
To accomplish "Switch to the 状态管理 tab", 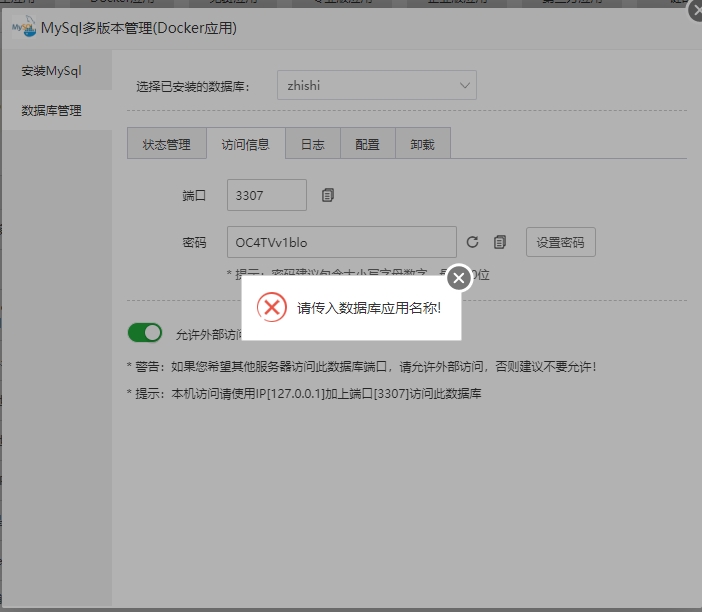I will coord(167,144).
